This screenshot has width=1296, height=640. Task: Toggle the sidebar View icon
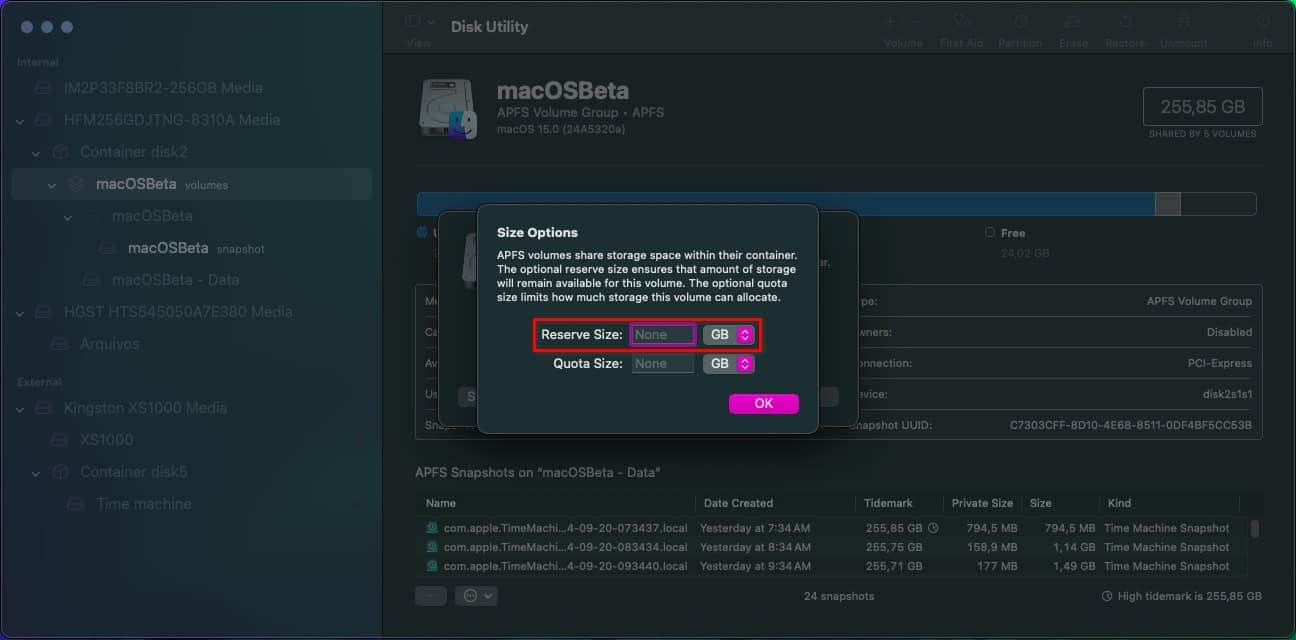pos(413,22)
